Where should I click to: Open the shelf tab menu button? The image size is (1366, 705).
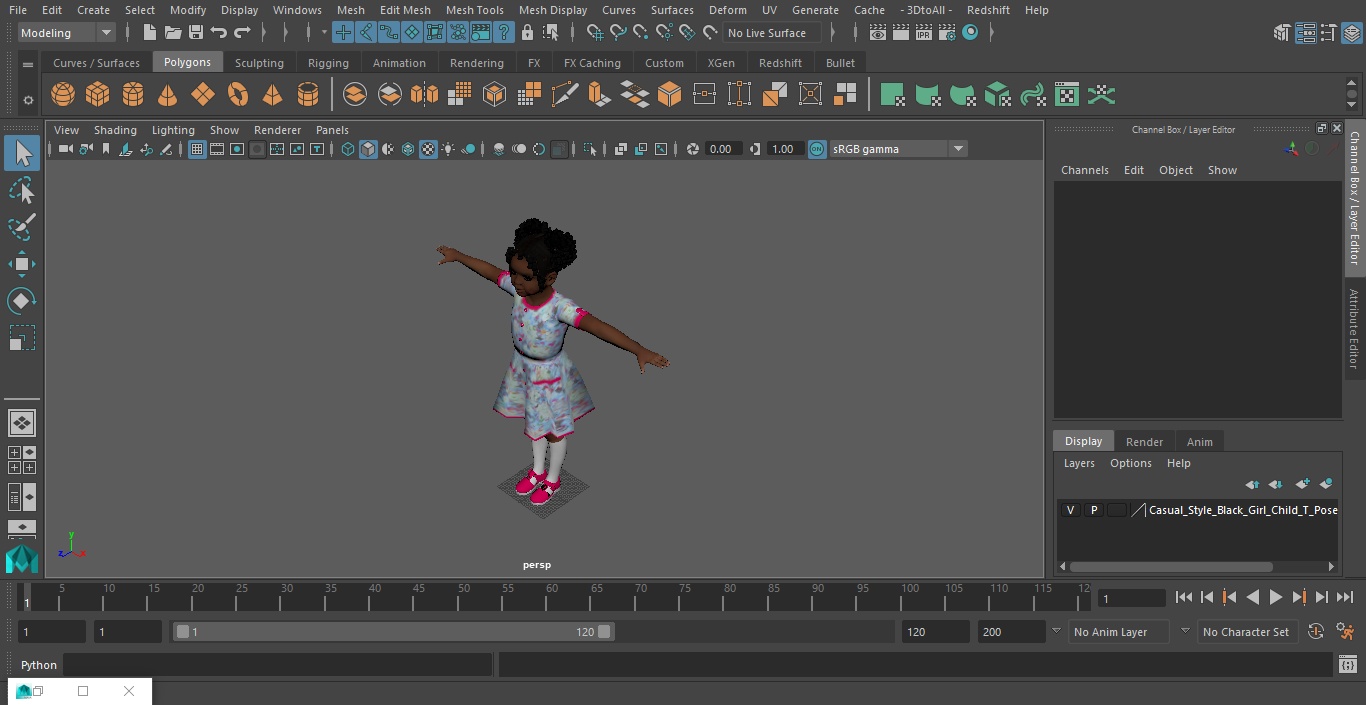pyautogui.click(x=28, y=64)
